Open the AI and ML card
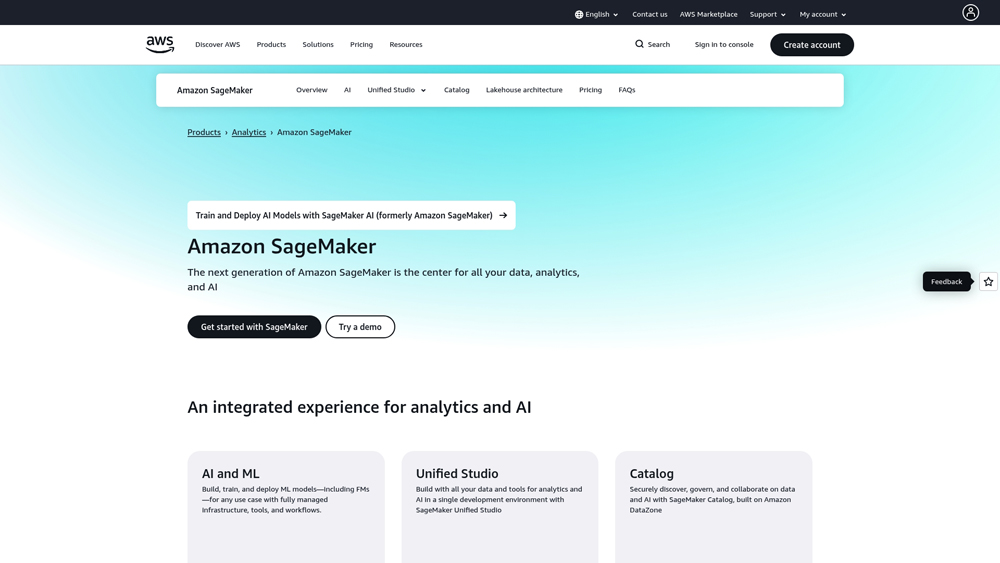This screenshot has height=563, width=1000. (x=286, y=507)
